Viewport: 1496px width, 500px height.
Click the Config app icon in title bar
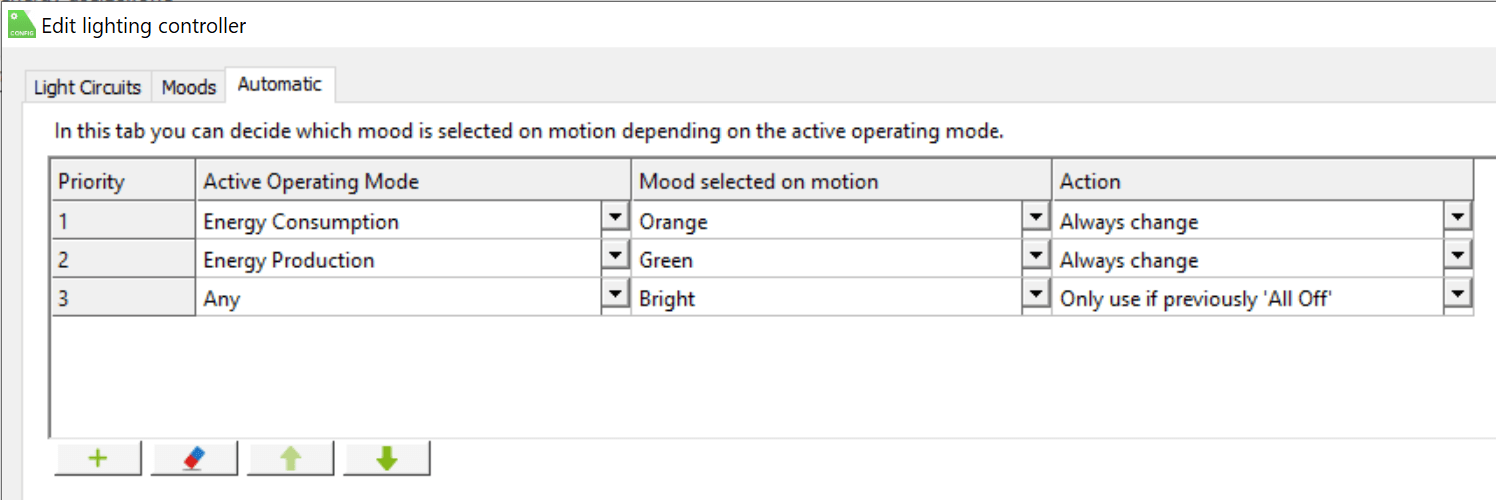(21, 25)
